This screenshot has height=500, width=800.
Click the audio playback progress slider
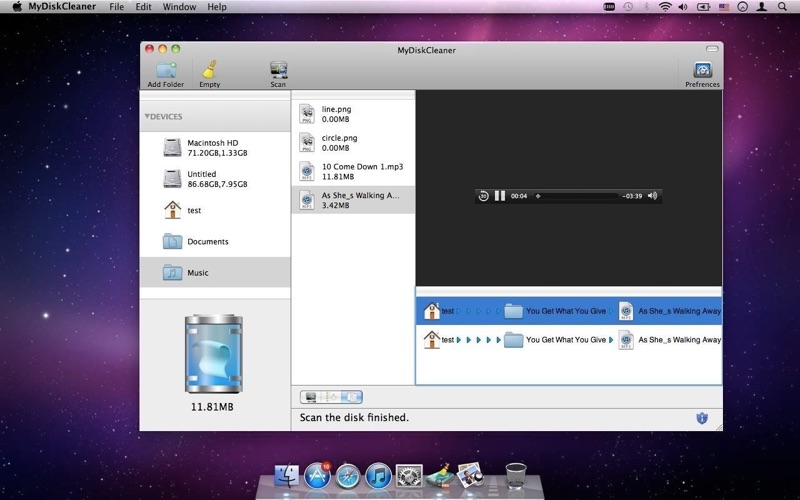click(x=577, y=196)
